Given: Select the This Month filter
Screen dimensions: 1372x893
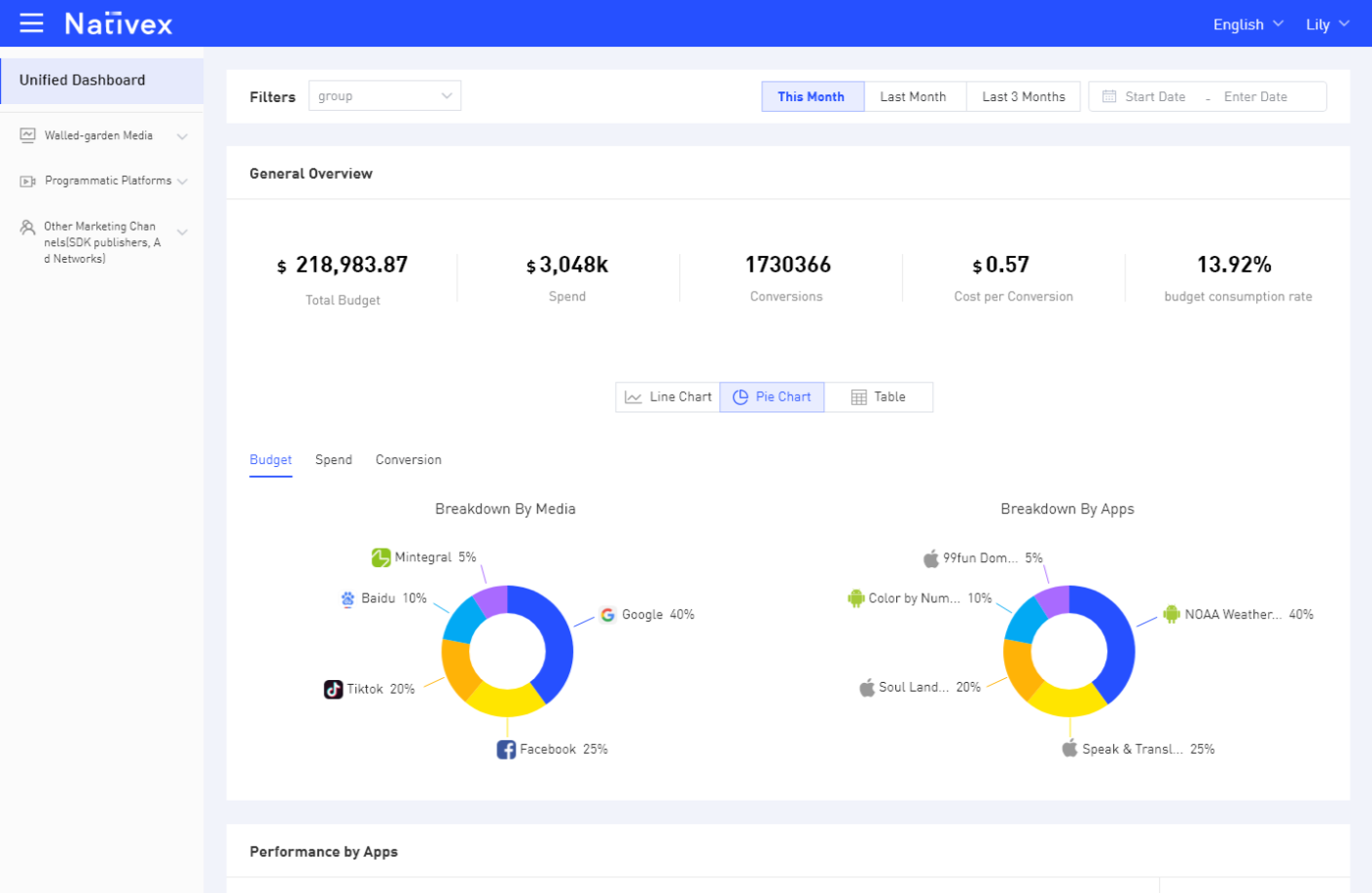Looking at the screenshot, I should (x=812, y=96).
